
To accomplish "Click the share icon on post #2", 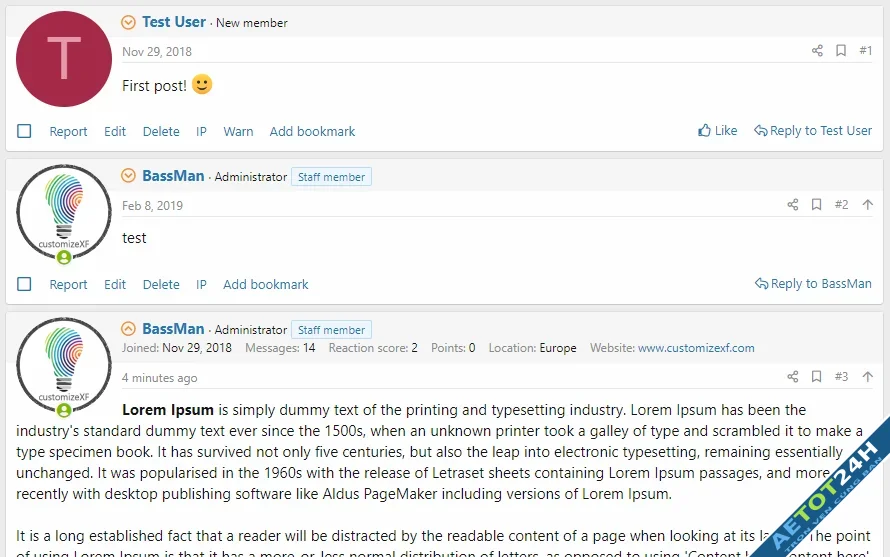I will point(793,205).
